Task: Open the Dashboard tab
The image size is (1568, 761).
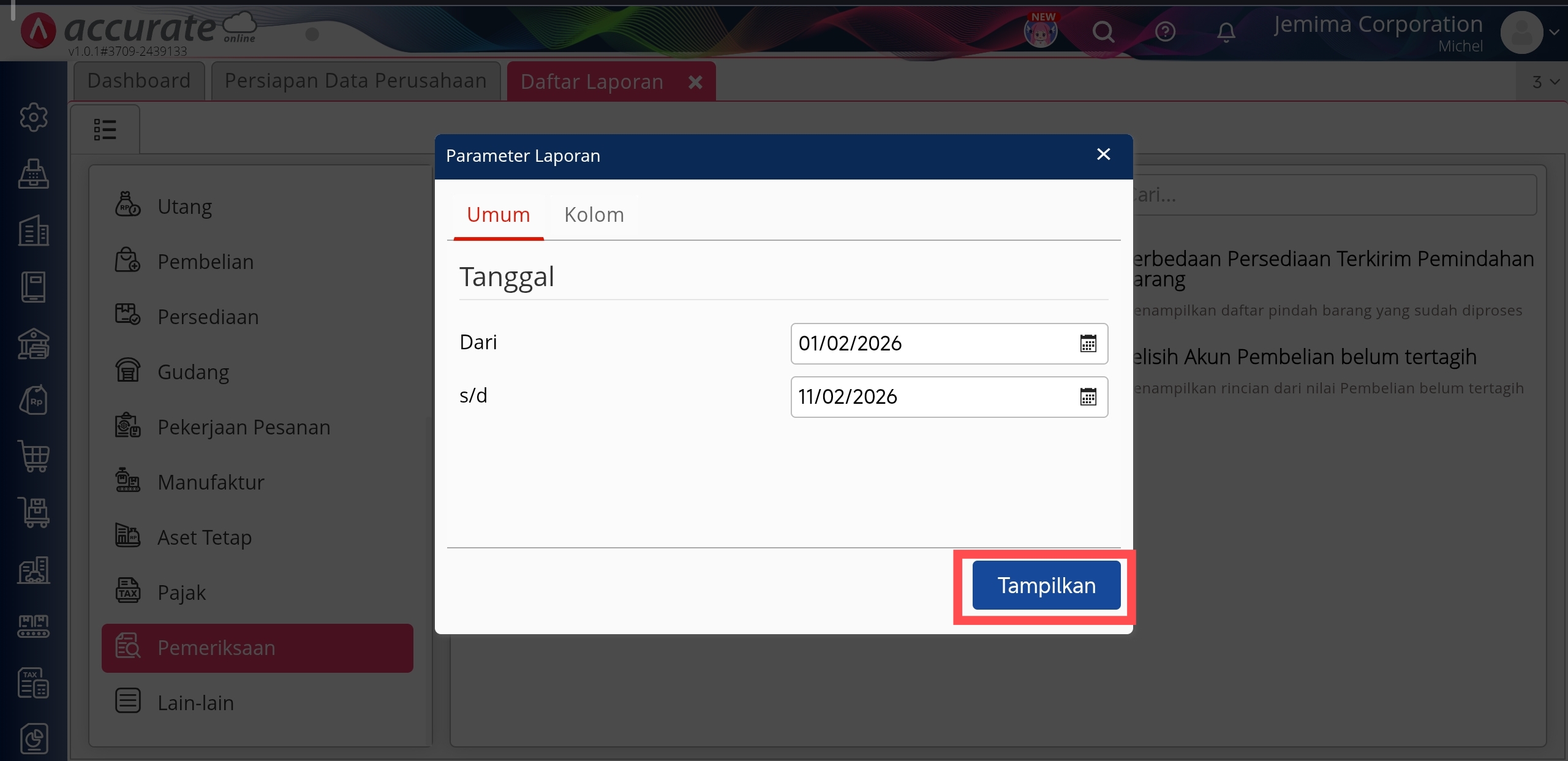Action: click(139, 81)
